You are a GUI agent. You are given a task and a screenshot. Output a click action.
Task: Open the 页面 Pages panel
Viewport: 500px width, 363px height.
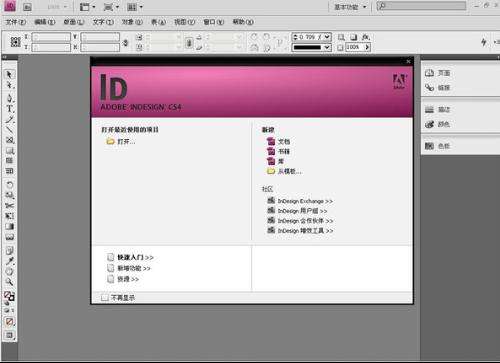(438, 73)
